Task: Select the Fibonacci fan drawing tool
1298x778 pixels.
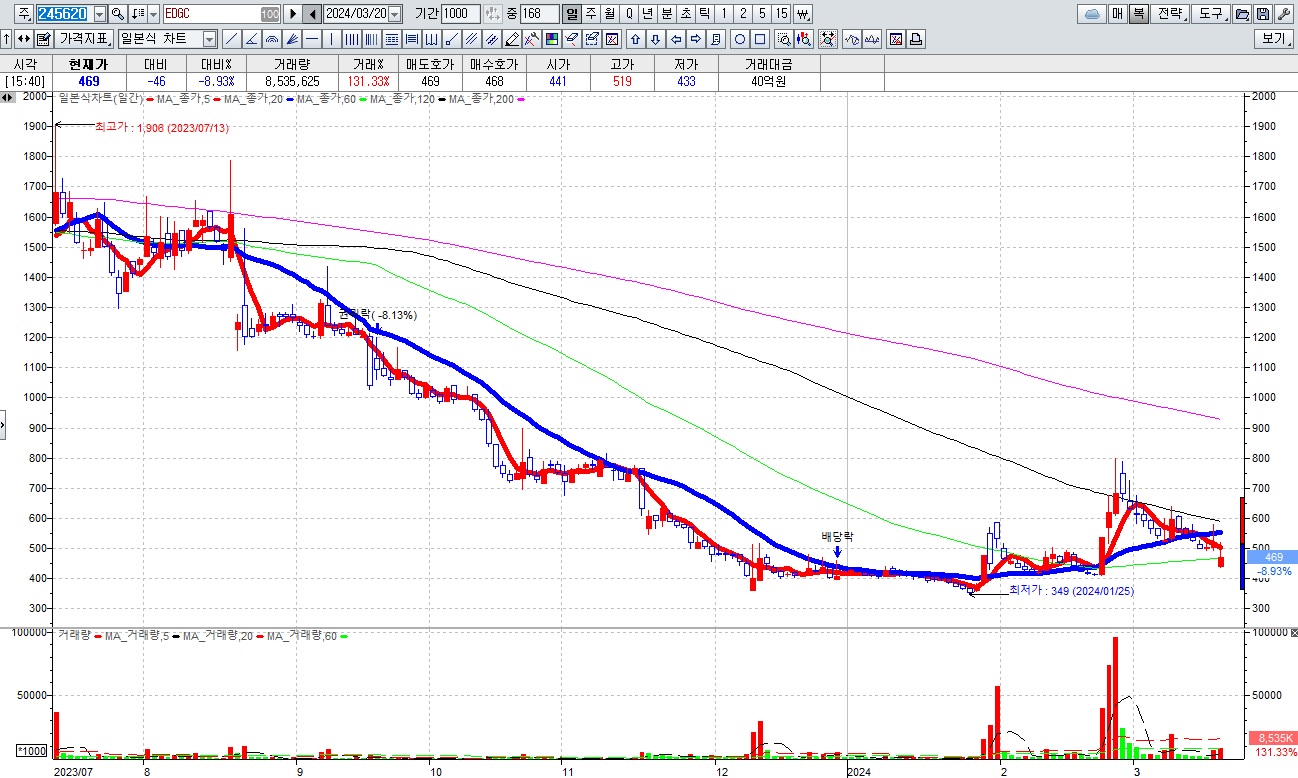Action: click(292, 39)
